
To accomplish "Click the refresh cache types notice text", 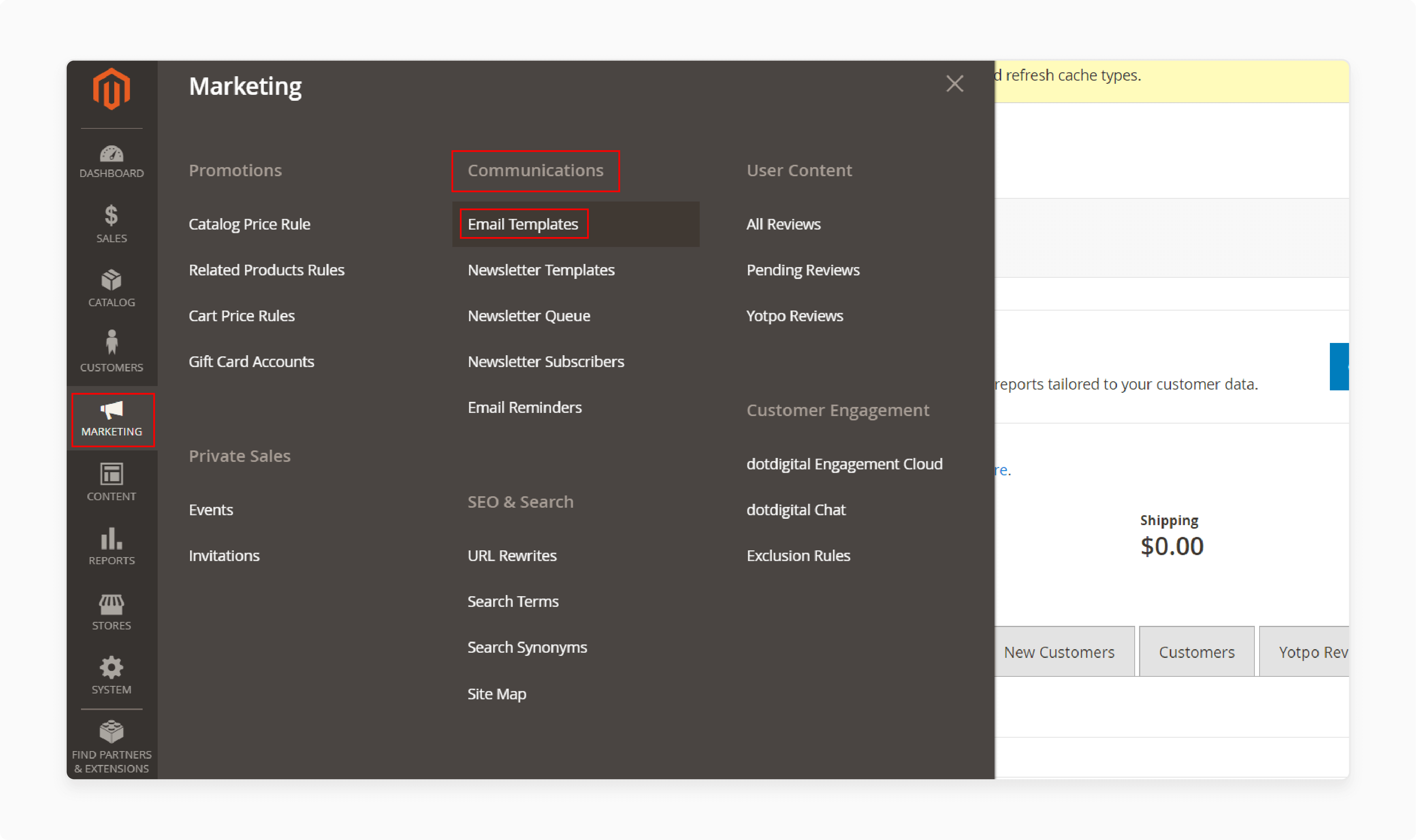I will click(x=1068, y=75).
